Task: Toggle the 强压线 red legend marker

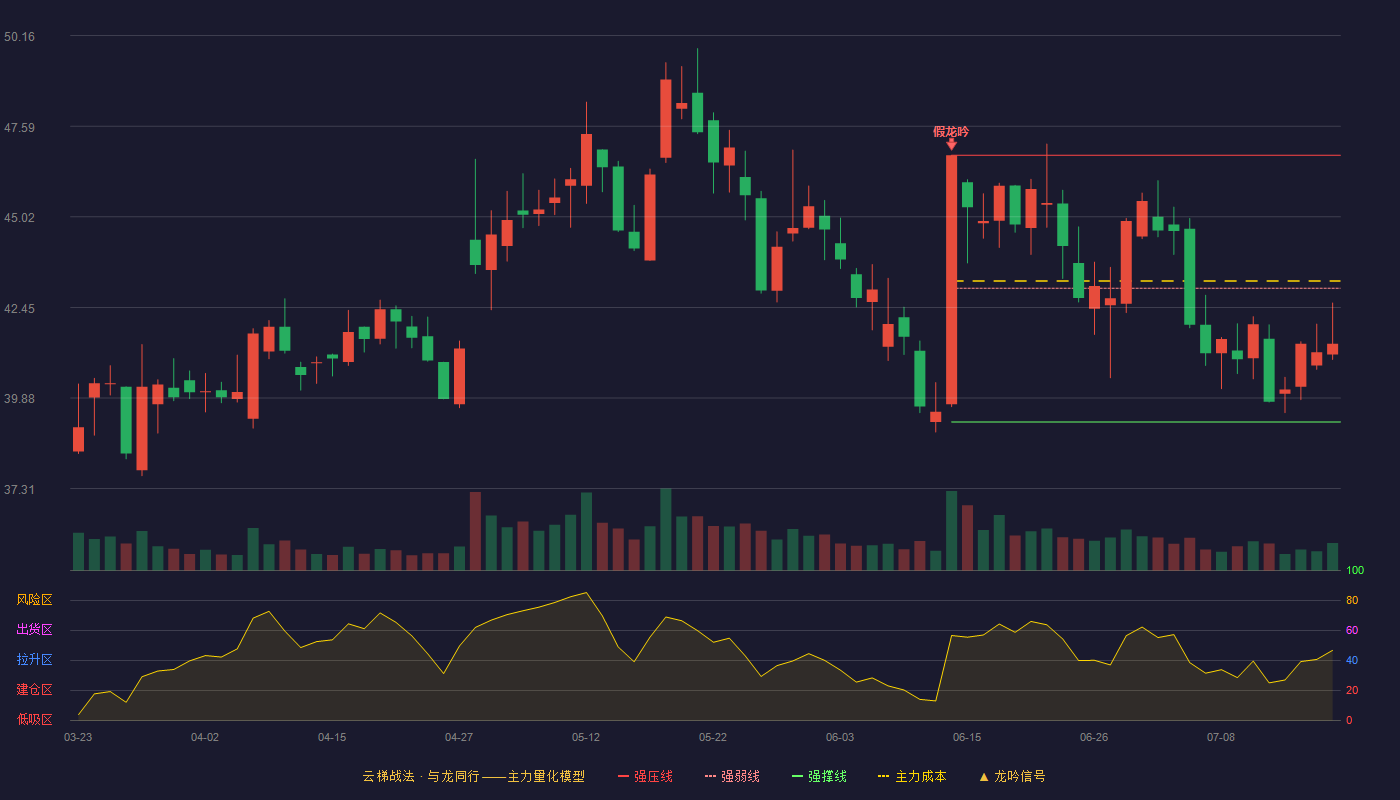Action: (623, 776)
